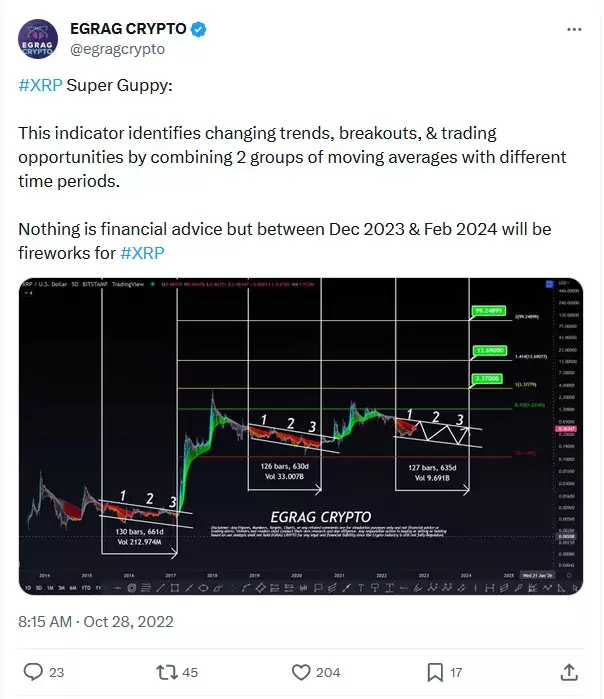Click the retweet icon

(x=167, y=672)
